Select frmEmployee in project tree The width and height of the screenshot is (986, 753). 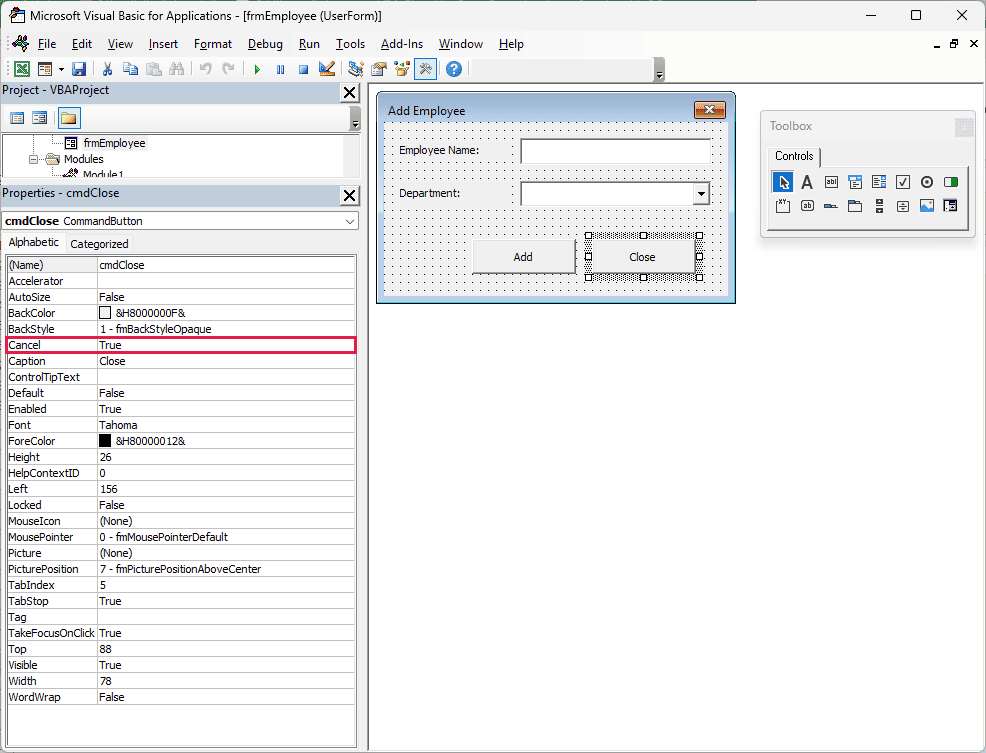pyautogui.click(x=114, y=143)
